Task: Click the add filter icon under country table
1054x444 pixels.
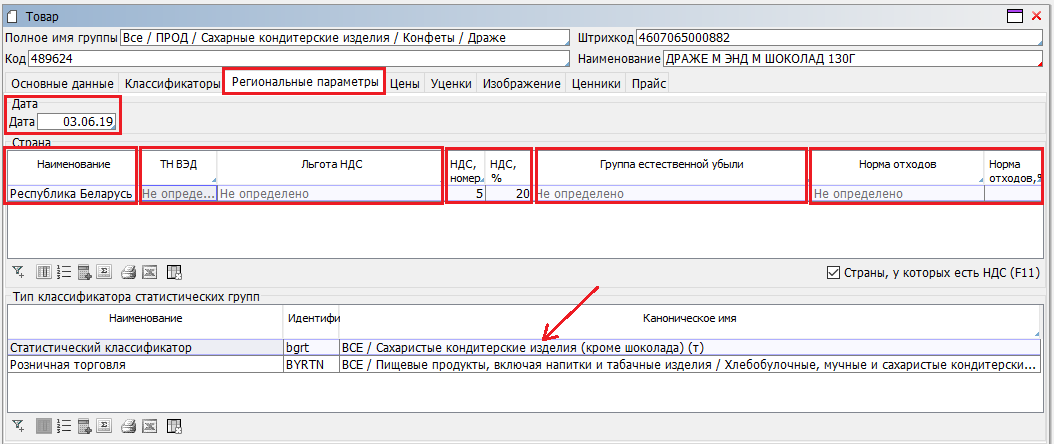Action: (17, 272)
